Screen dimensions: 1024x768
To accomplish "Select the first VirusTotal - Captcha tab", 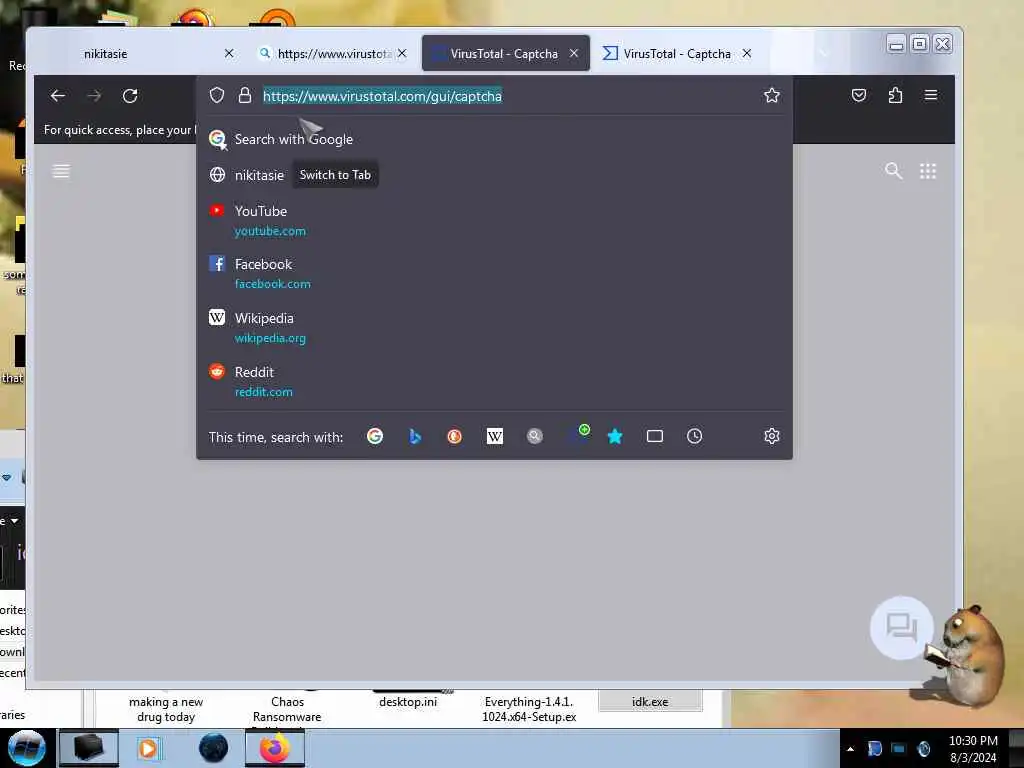I will click(x=504, y=54).
